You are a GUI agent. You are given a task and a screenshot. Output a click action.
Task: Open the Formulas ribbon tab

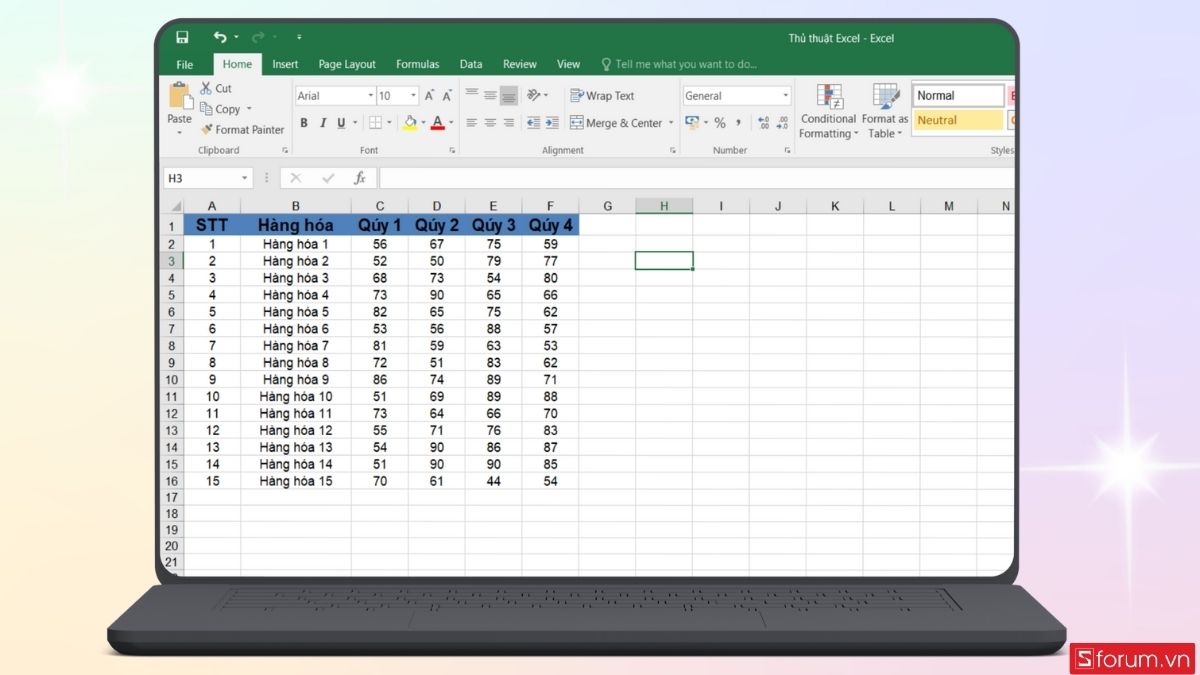(x=417, y=64)
